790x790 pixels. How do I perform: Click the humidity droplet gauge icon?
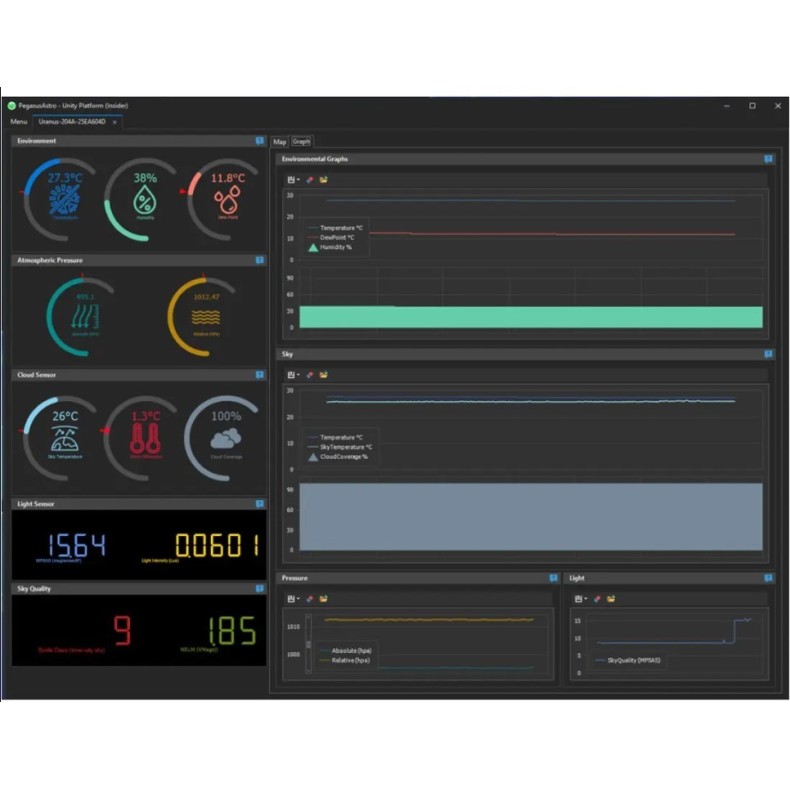[146, 201]
